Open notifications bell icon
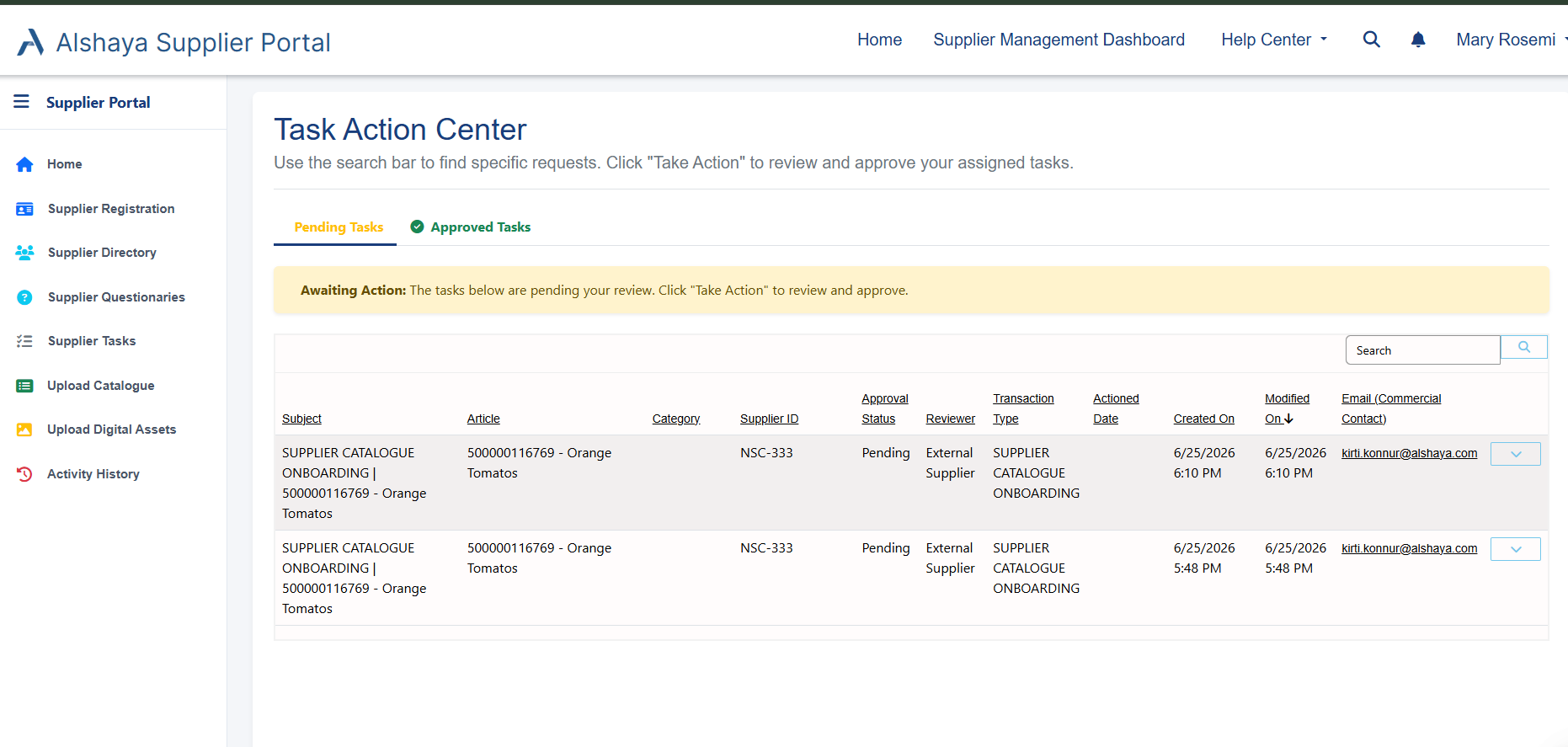This screenshot has width=1568, height=747. point(1418,40)
